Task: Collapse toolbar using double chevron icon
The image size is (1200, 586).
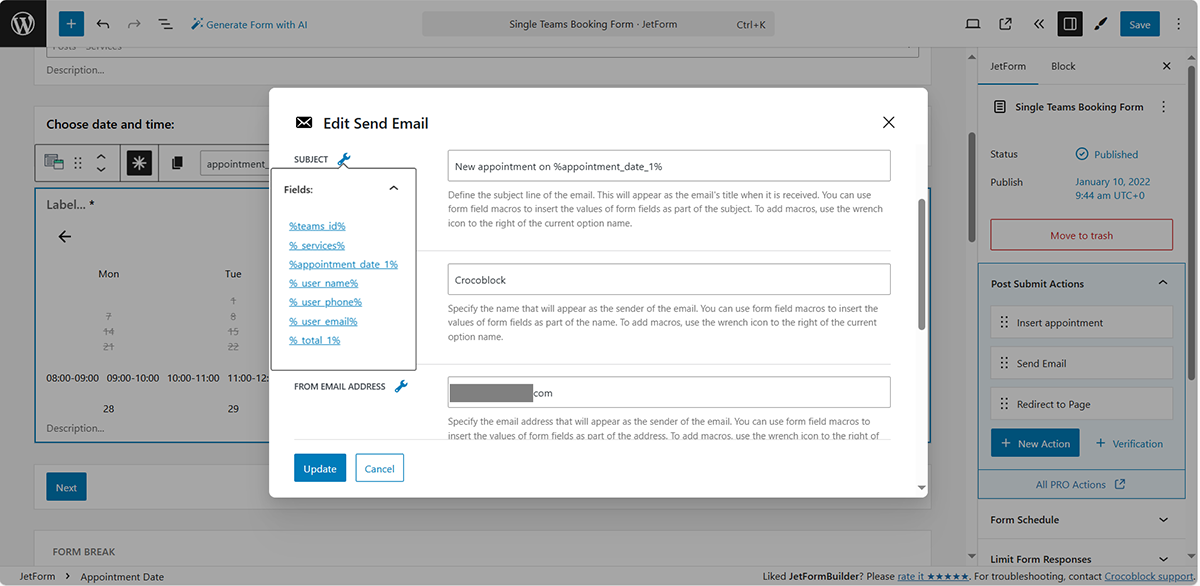Action: point(1038,24)
